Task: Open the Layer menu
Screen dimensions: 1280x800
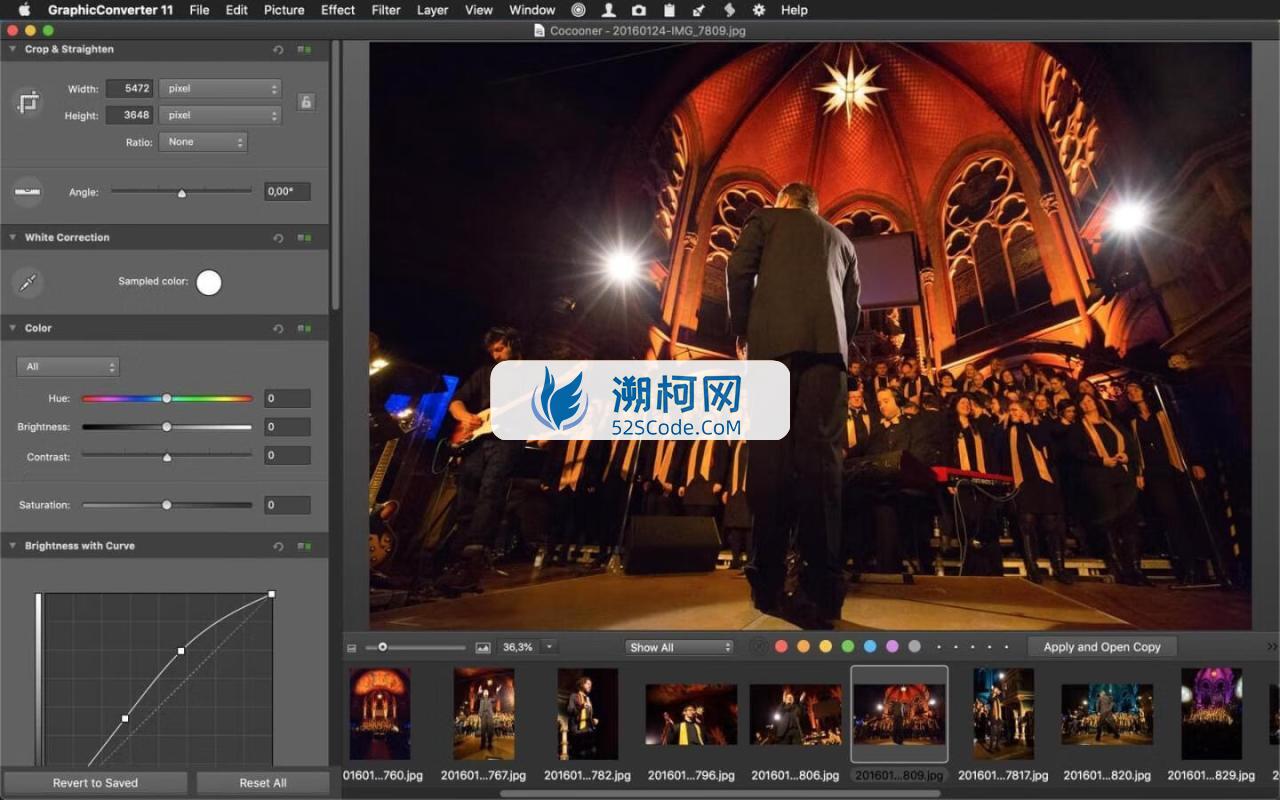Action: click(x=432, y=10)
